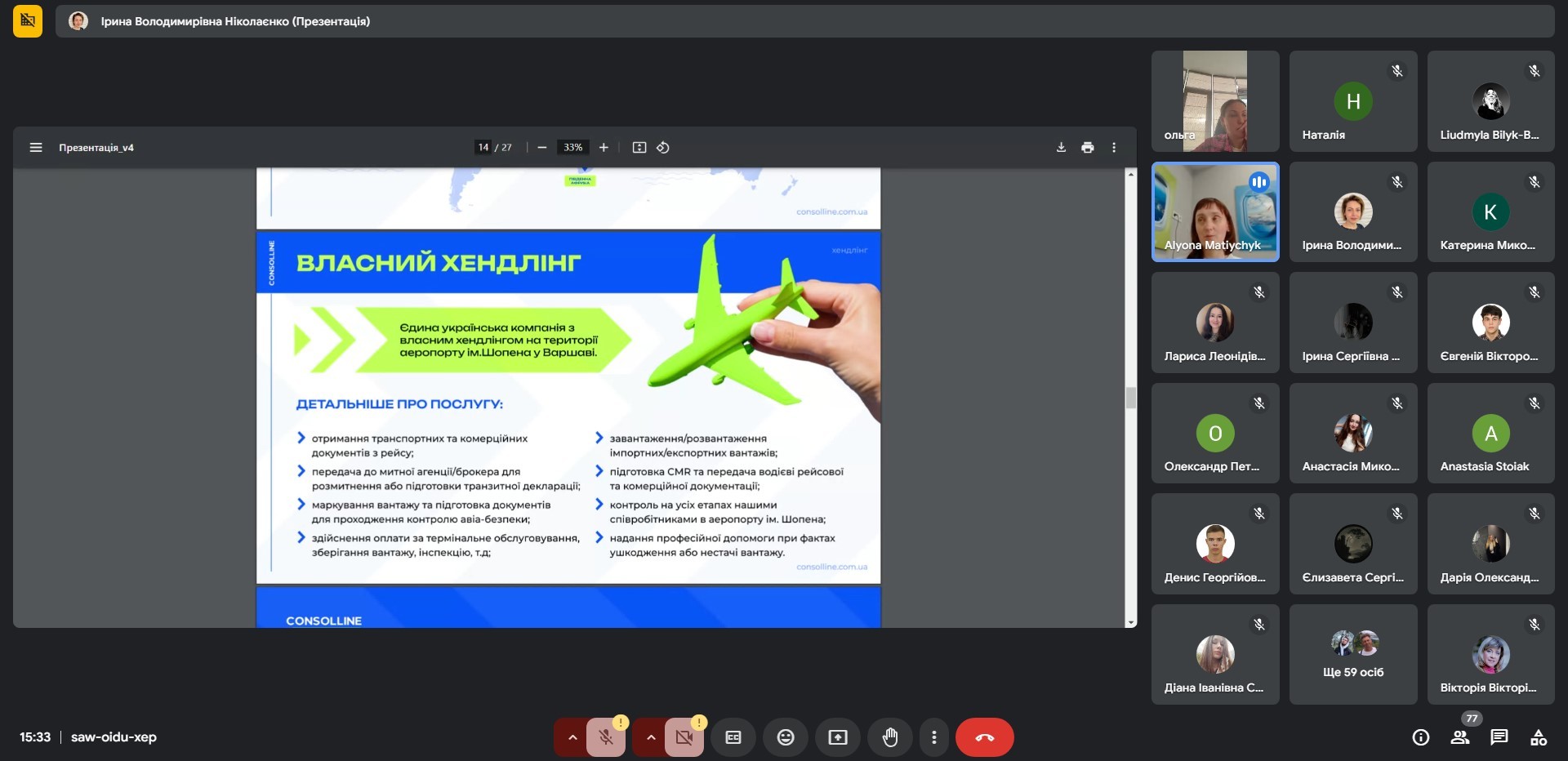The height and width of the screenshot is (761, 1568).
Task: Click the 33% zoom level field
Action: 572,148
